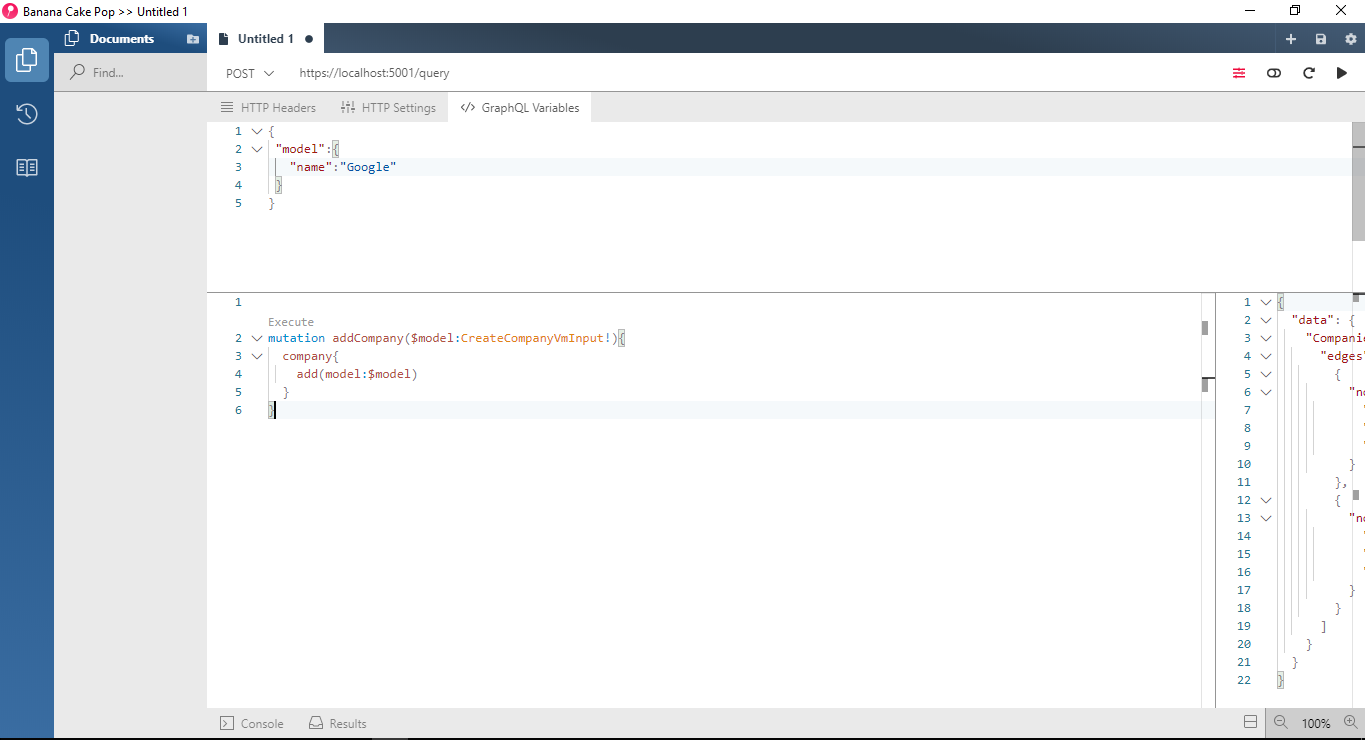
Task: Collapse line 2 of the mutation editor
Action: [x=257, y=337]
